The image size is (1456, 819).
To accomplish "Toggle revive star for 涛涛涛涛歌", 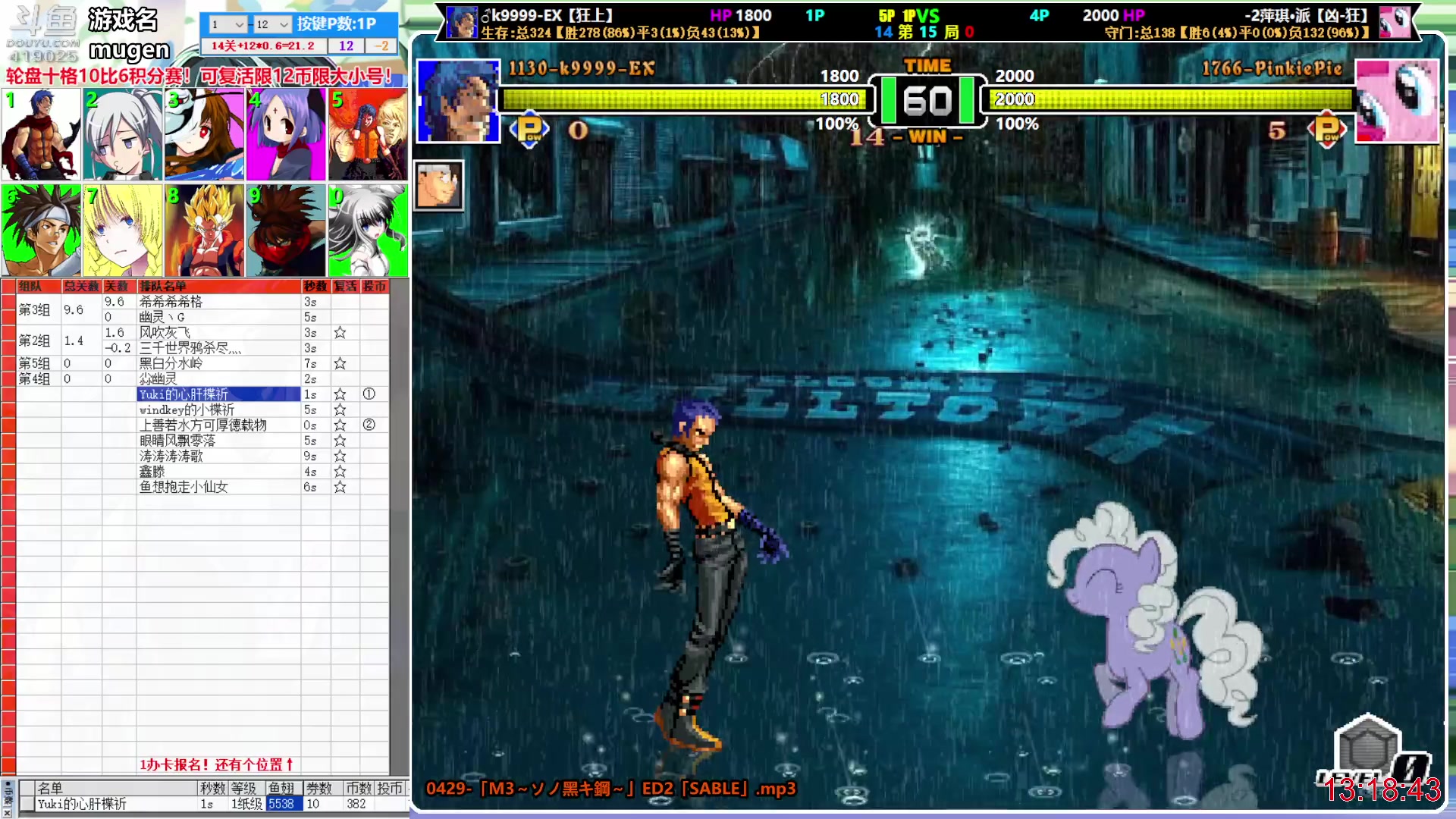I will [x=340, y=456].
